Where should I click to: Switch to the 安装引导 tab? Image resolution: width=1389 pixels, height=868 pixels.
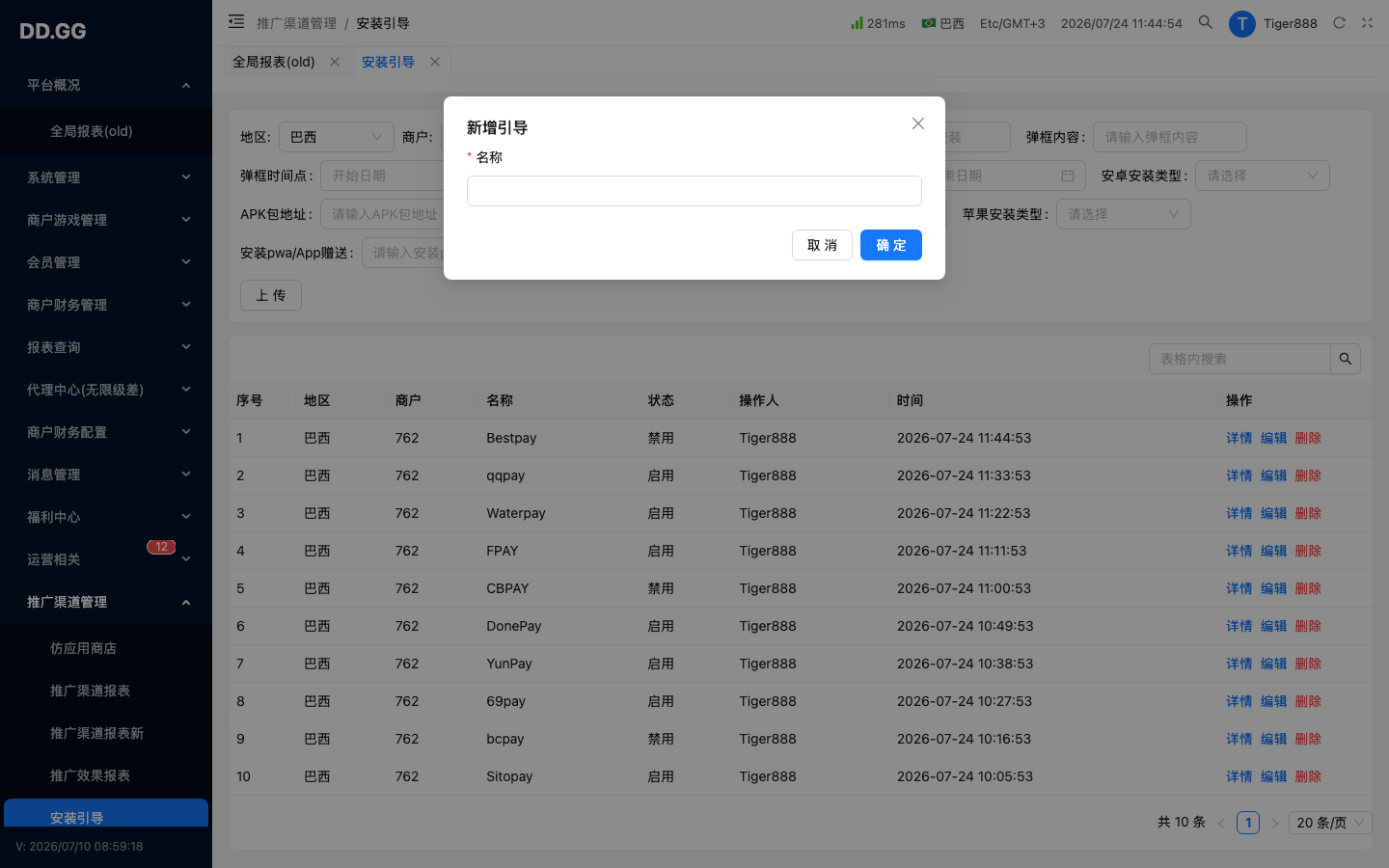[x=388, y=62]
